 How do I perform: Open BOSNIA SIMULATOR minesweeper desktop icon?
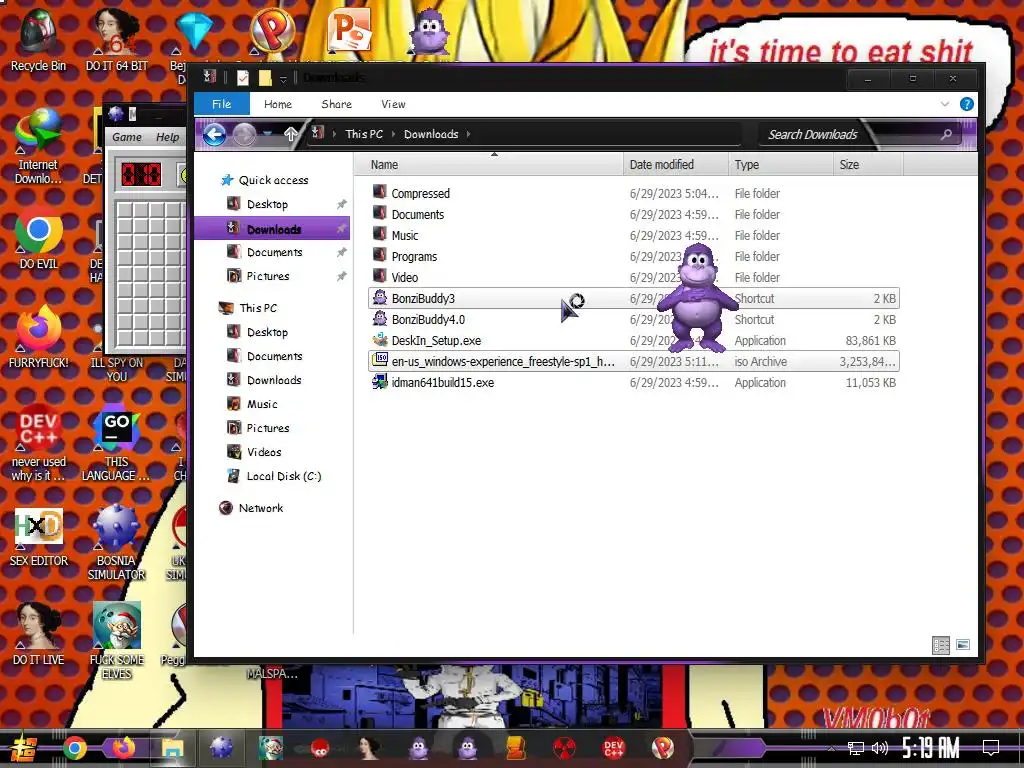coord(116,527)
